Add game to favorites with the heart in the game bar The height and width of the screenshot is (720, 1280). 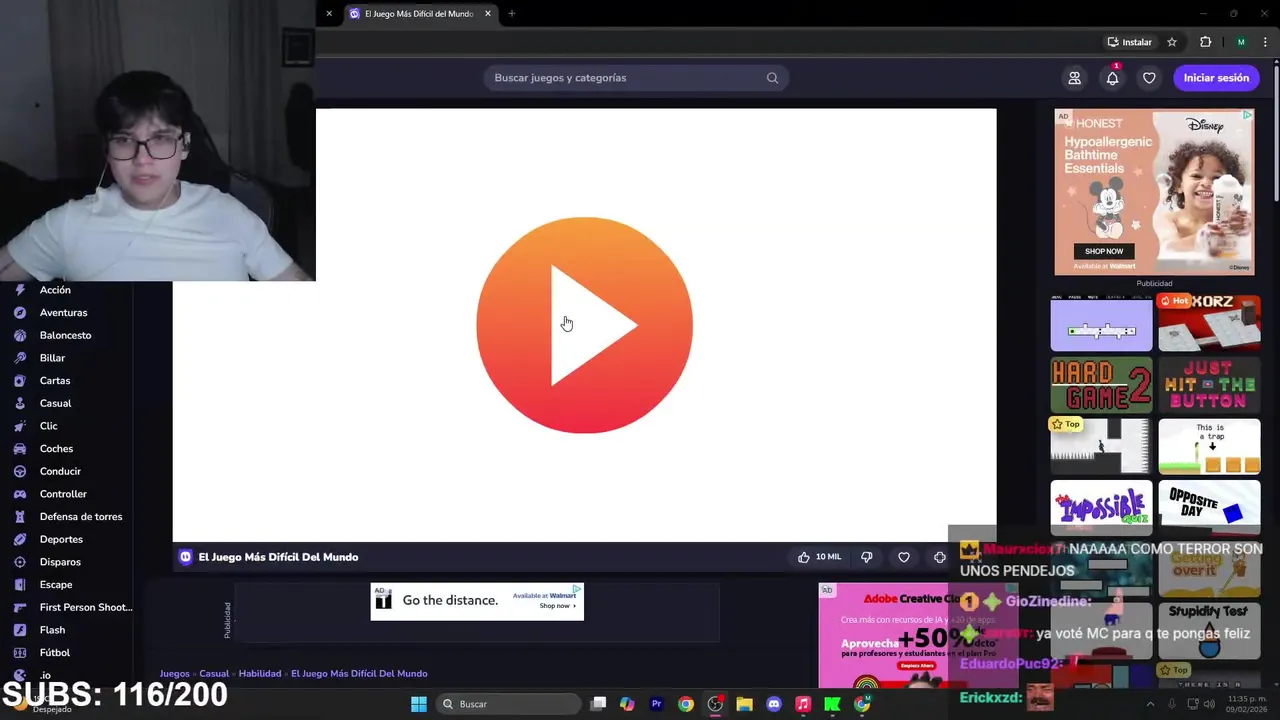pyautogui.click(x=904, y=557)
